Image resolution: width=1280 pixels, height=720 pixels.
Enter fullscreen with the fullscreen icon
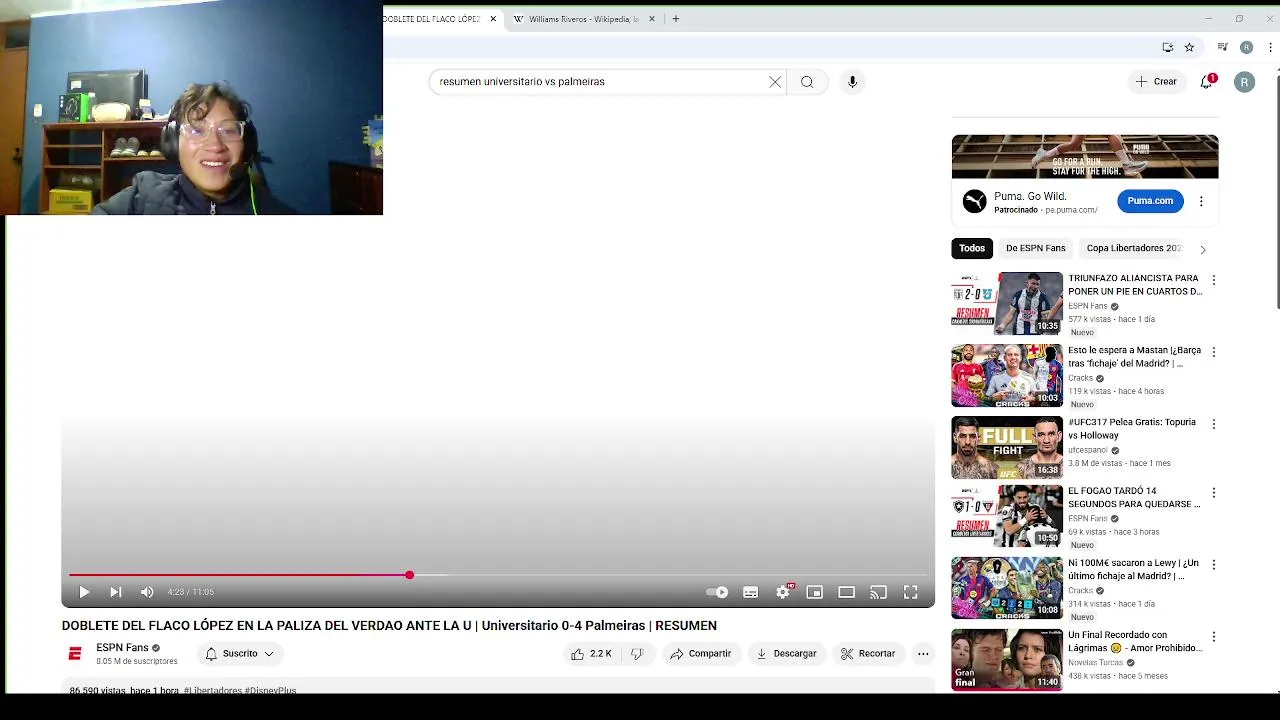(910, 592)
